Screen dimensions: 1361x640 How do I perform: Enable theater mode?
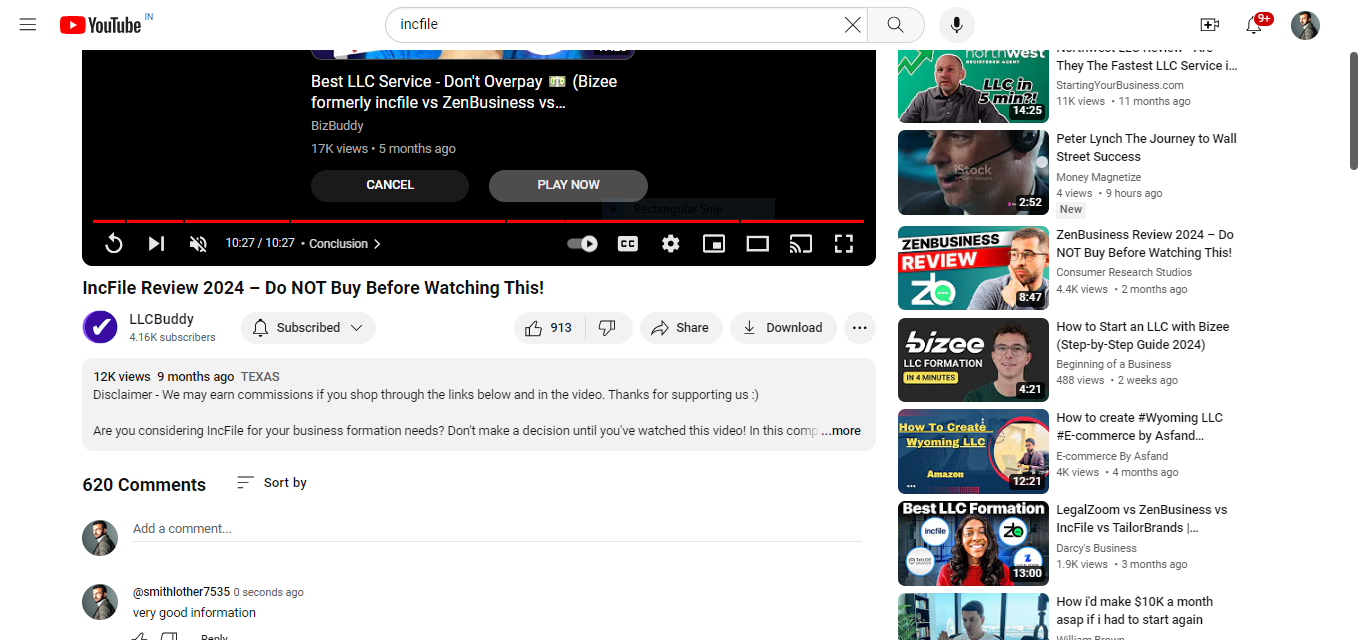tap(757, 243)
